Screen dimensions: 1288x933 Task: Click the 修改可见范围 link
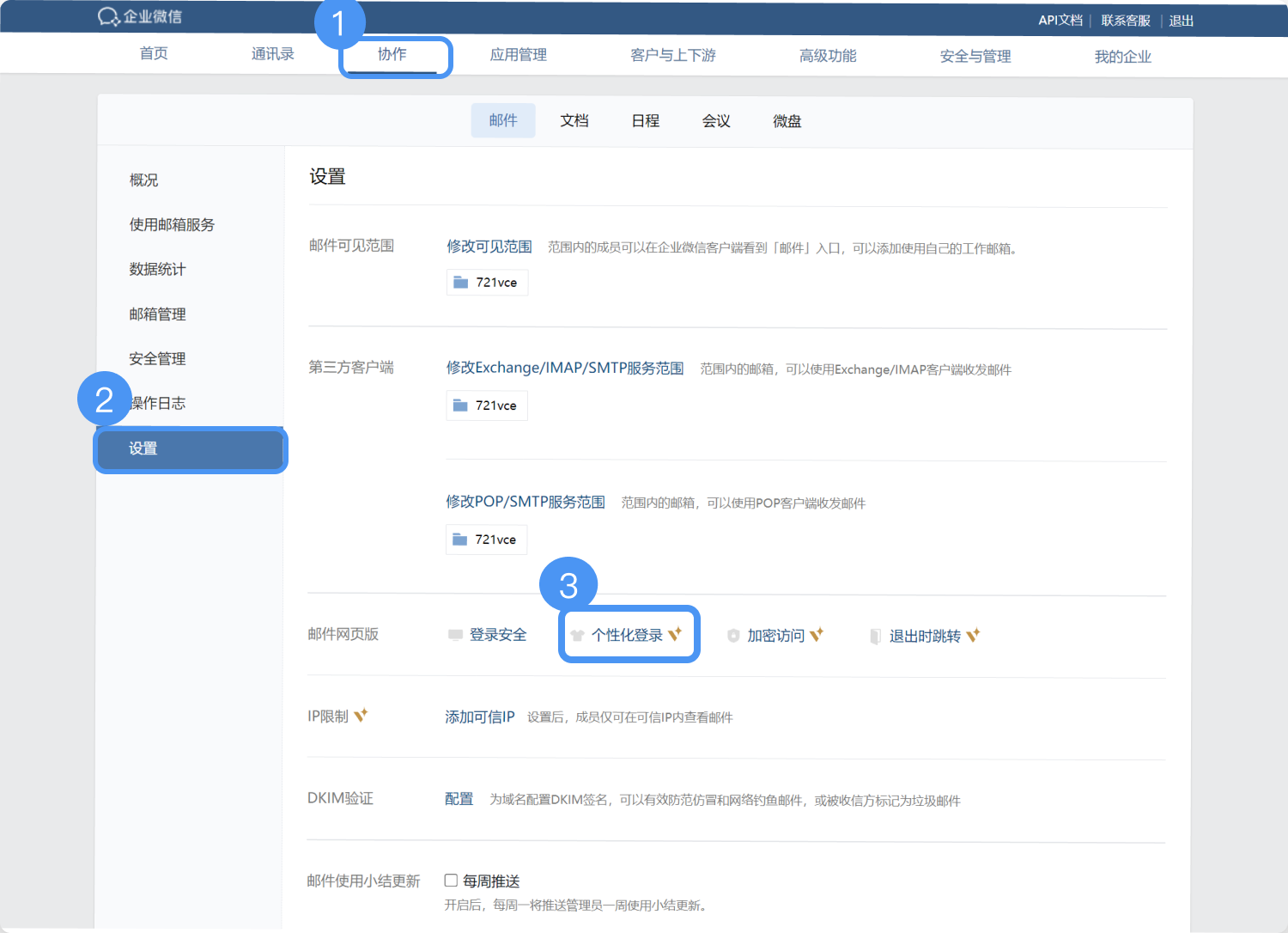pyautogui.click(x=489, y=247)
